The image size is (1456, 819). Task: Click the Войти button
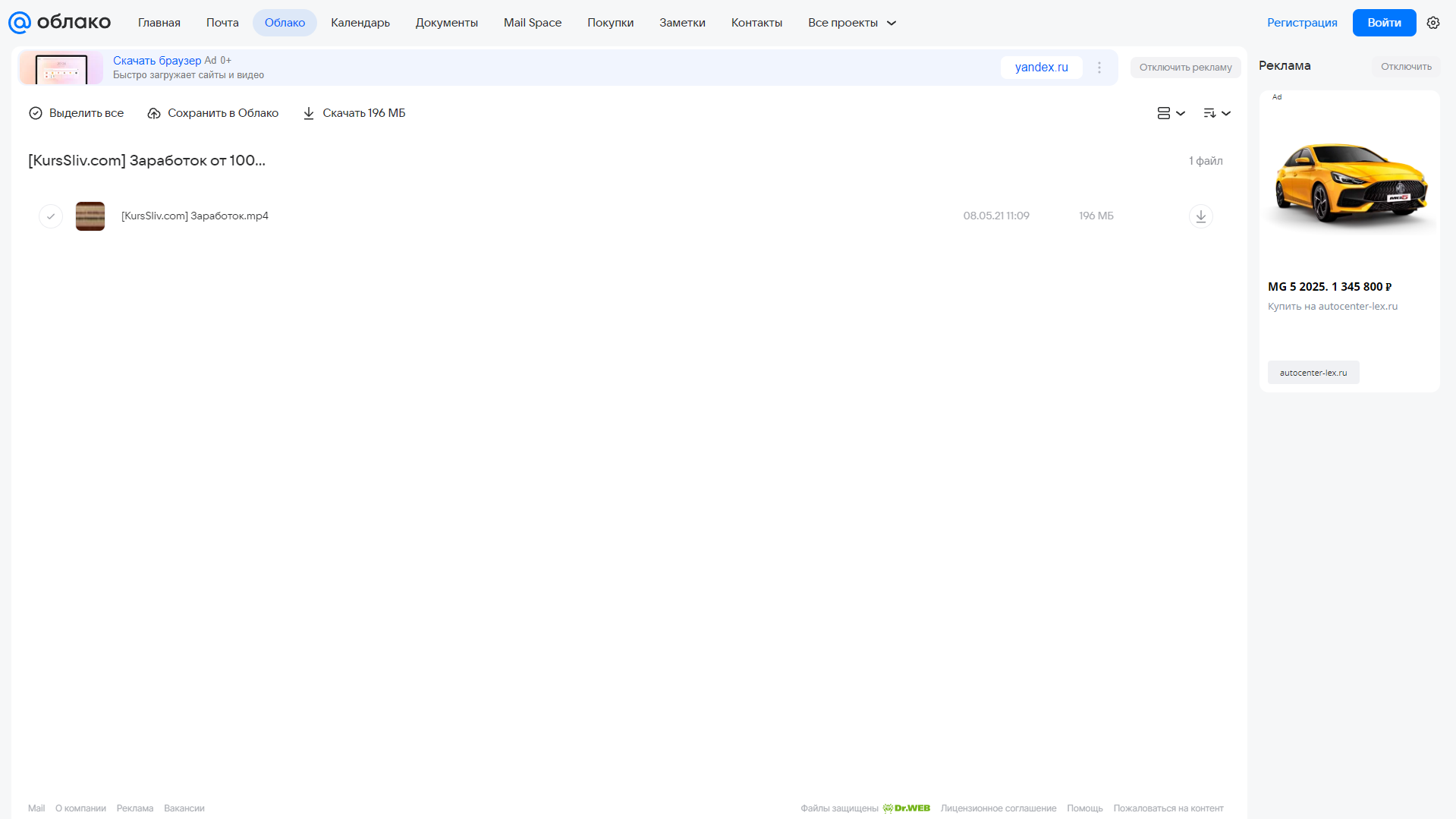tap(1384, 23)
